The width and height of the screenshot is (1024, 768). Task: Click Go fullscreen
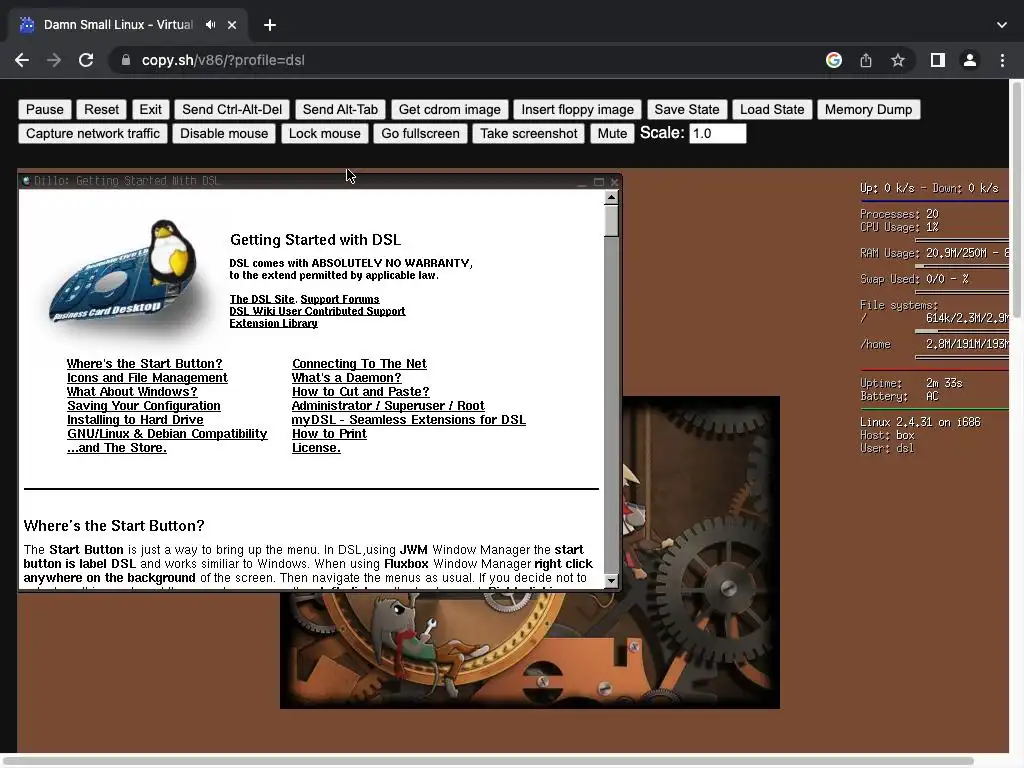coord(420,133)
